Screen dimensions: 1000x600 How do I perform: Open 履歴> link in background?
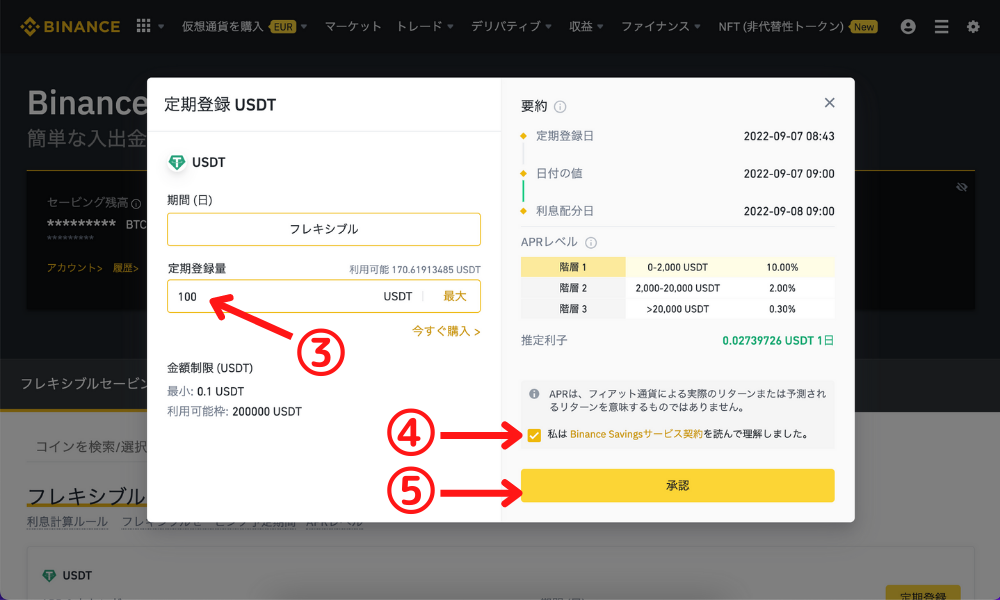[126, 268]
